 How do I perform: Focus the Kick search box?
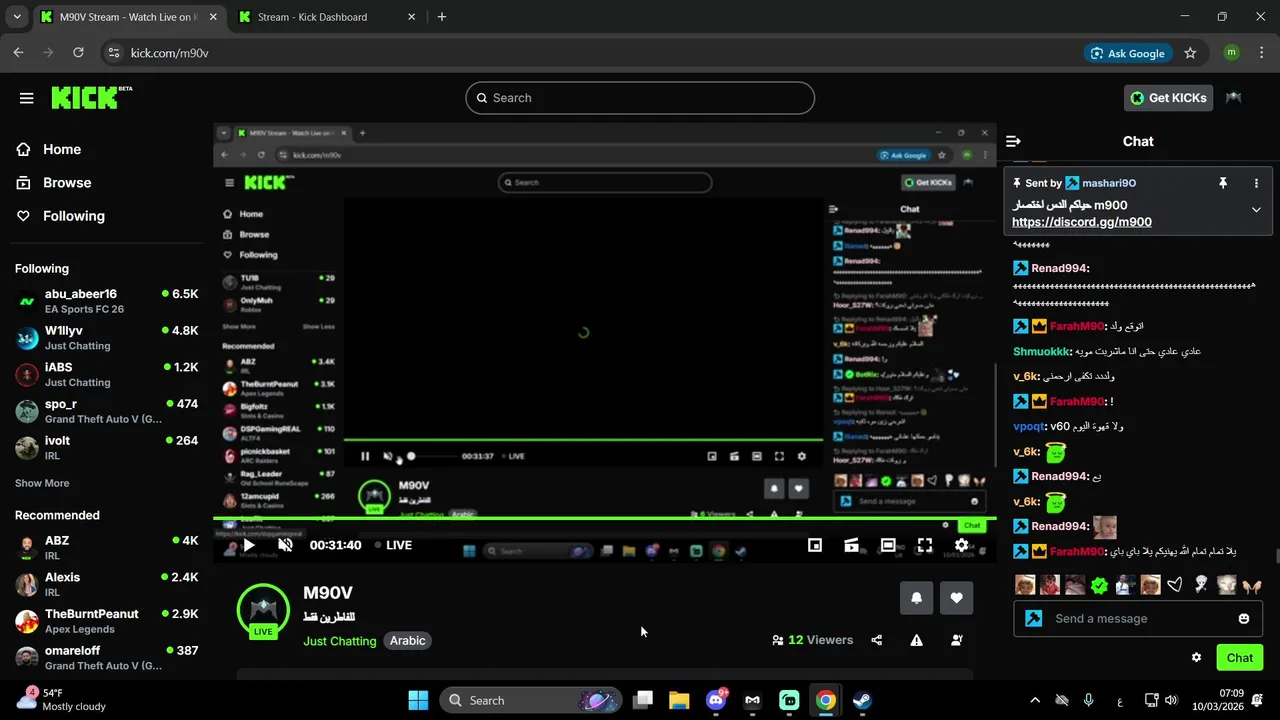tap(640, 98)
